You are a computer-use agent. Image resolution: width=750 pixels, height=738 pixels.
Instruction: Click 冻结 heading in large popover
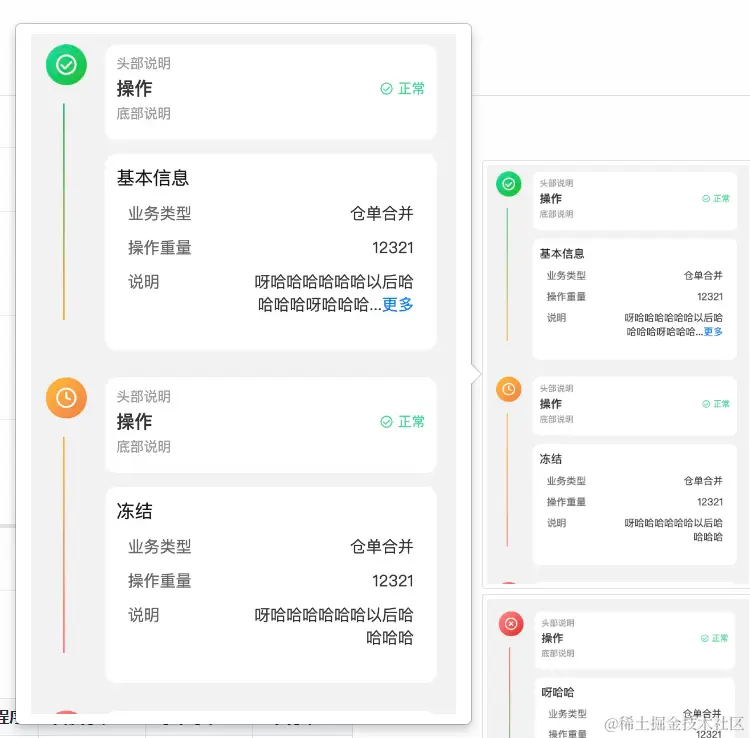[134, 510]
